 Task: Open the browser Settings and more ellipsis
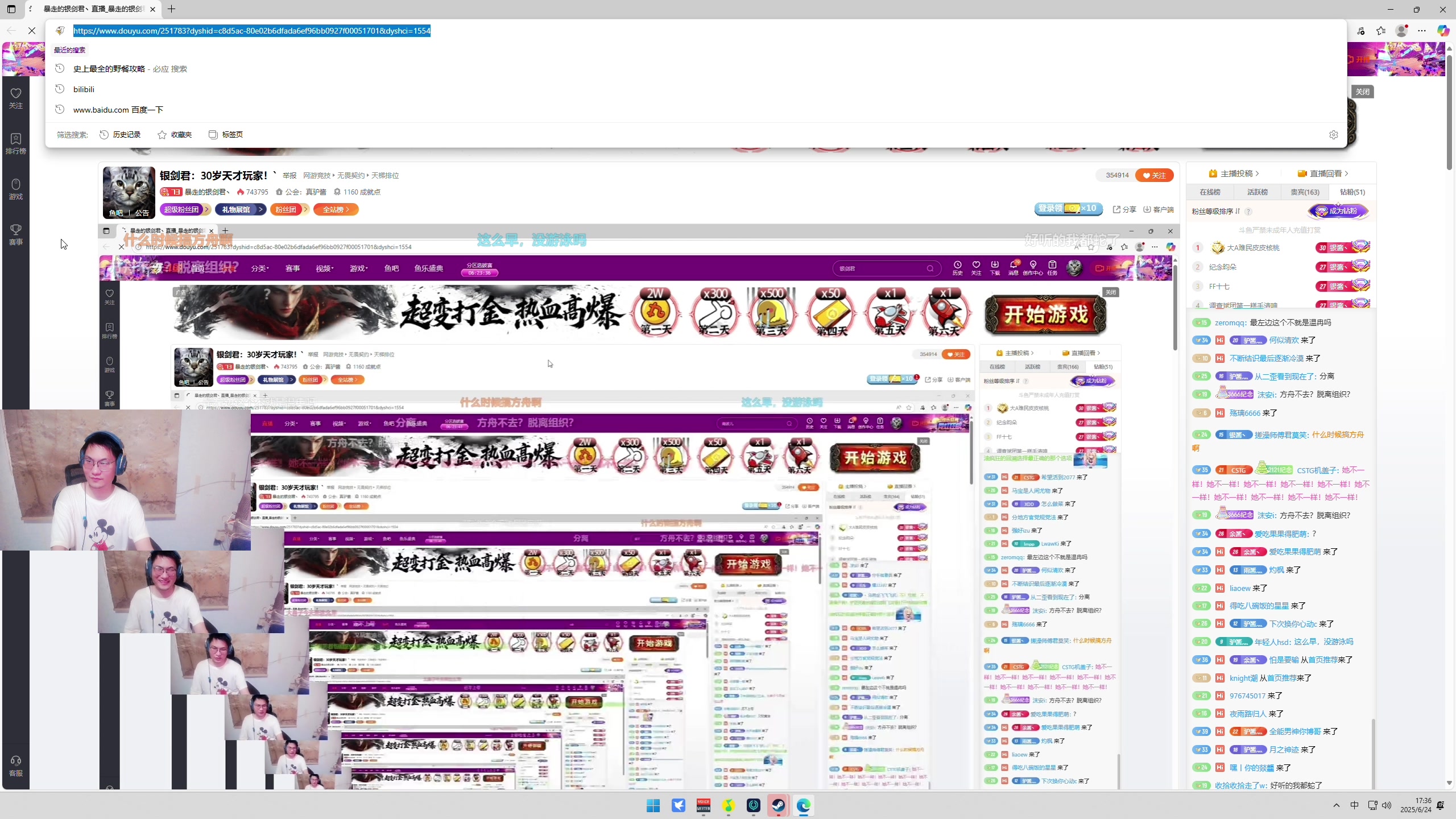1422,31
